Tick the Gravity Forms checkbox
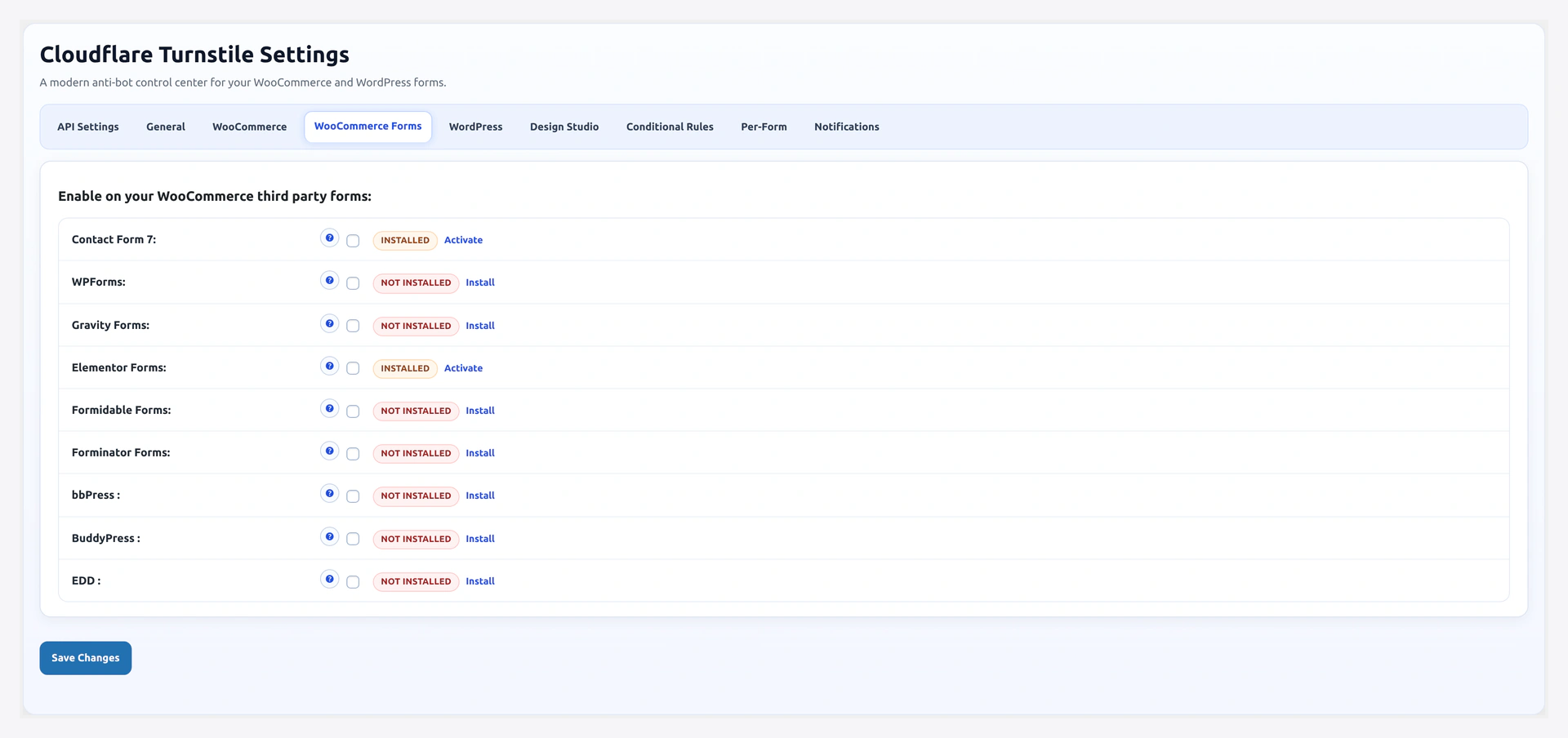 point(353,326)
